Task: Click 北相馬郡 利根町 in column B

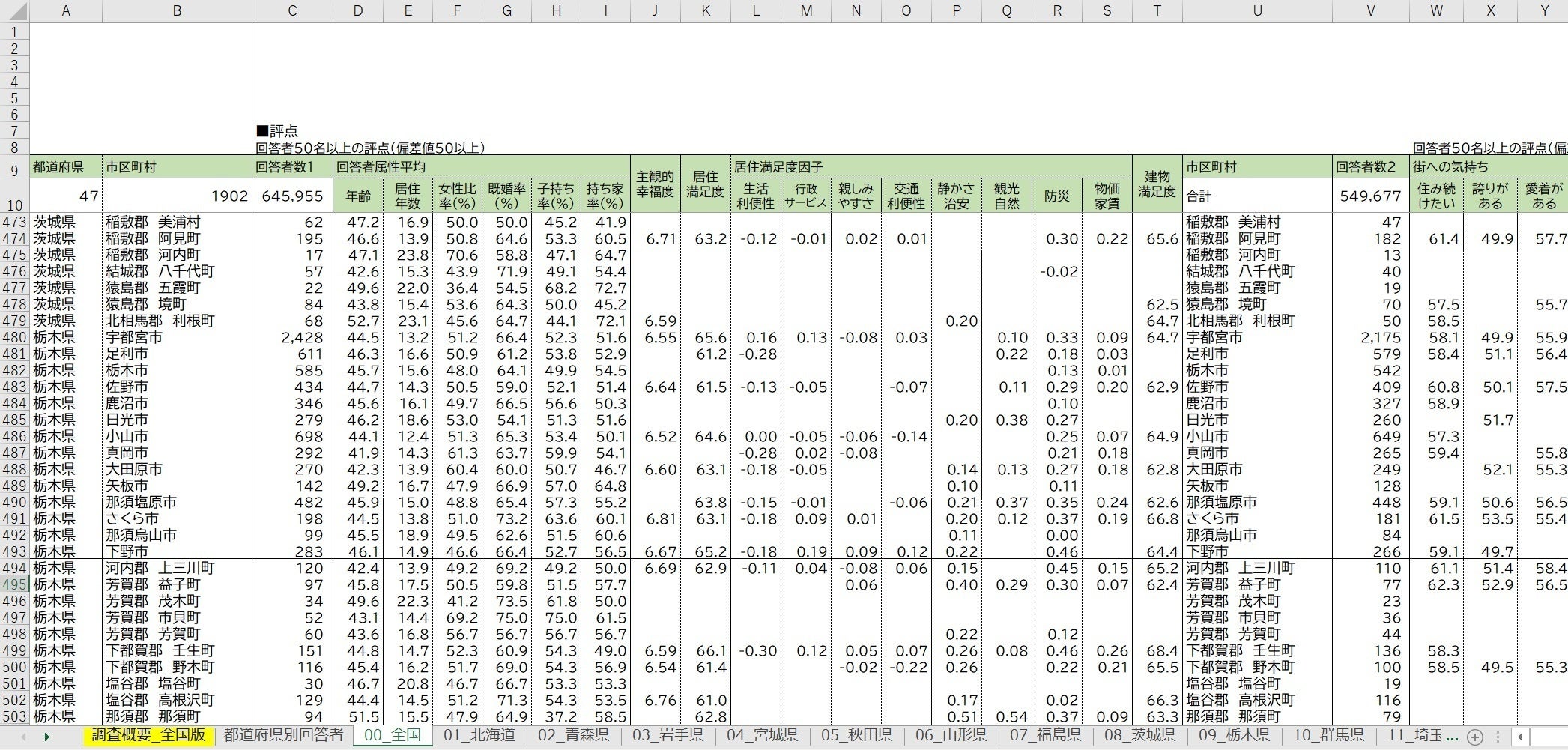Action: tap(177, 321)
